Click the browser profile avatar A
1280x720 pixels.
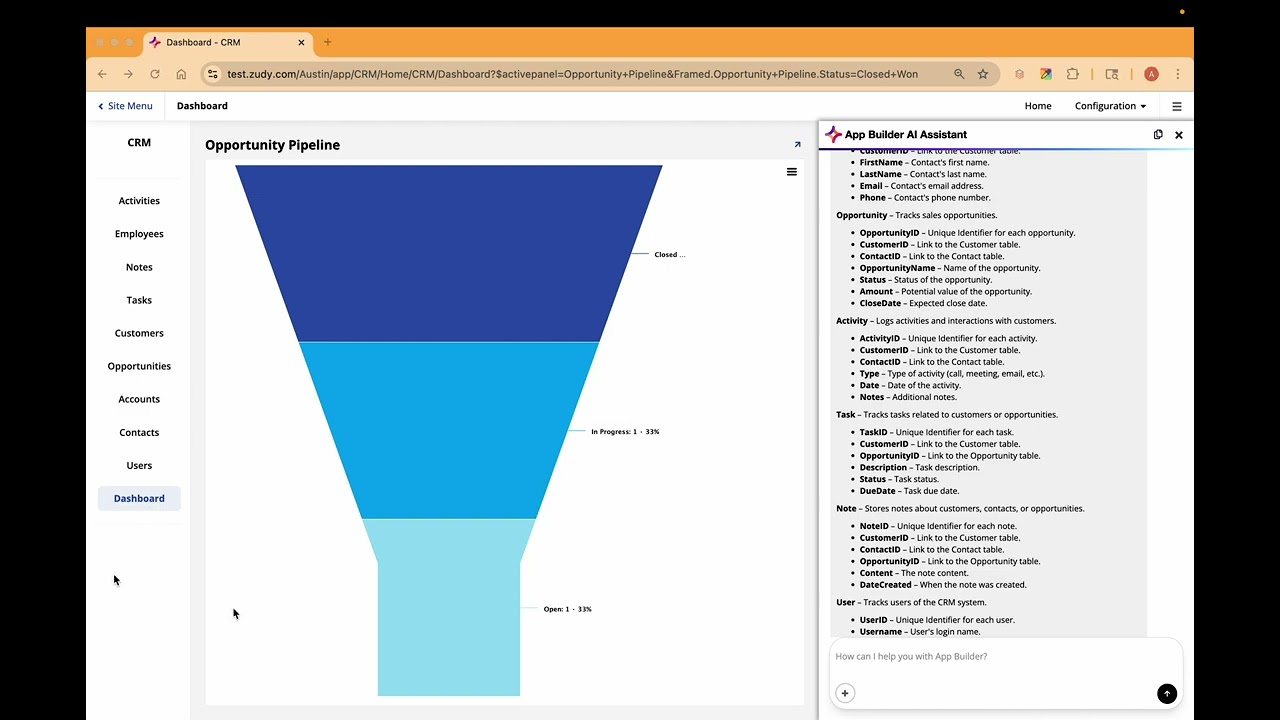(1151, 74)
